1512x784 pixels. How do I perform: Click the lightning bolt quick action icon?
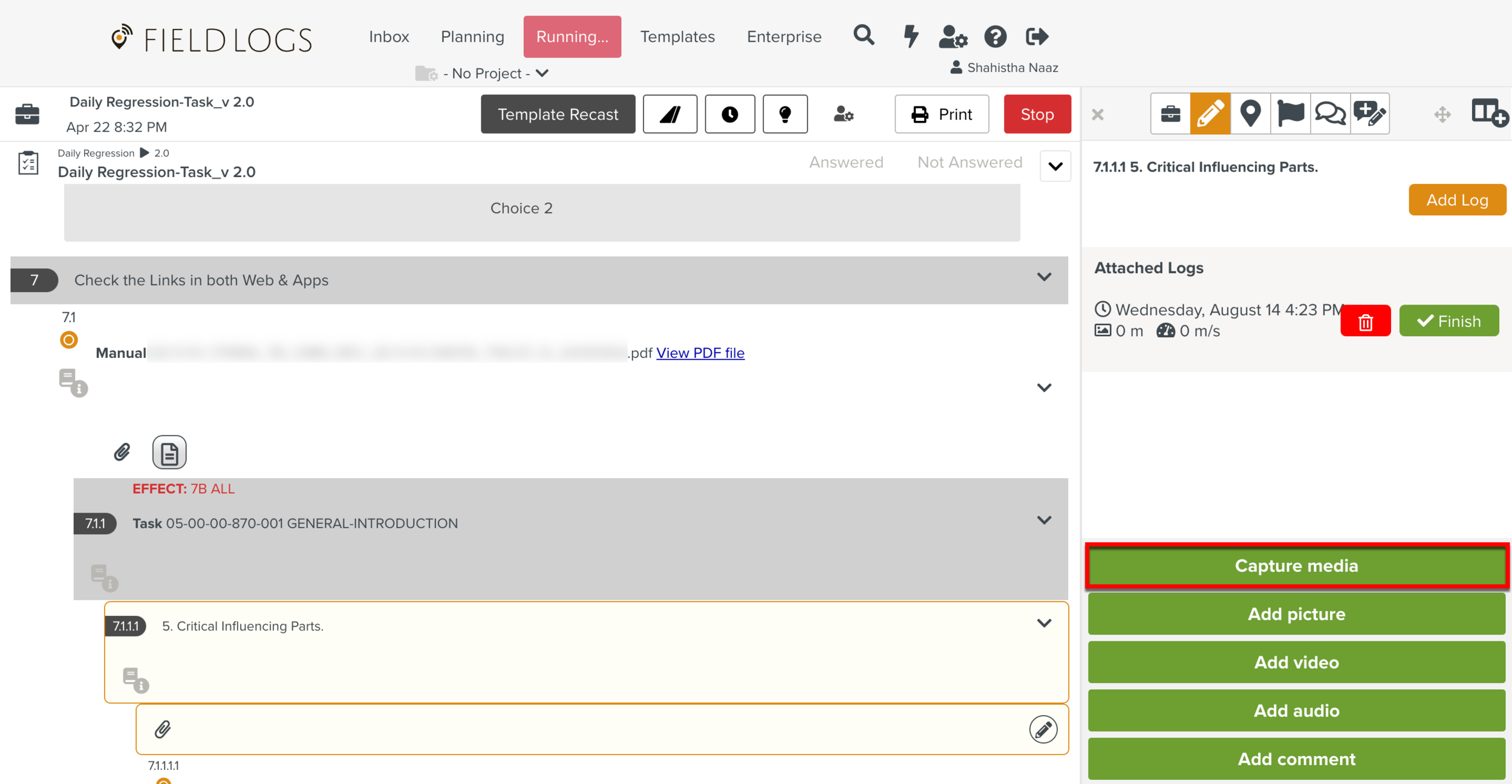(911, 36)
